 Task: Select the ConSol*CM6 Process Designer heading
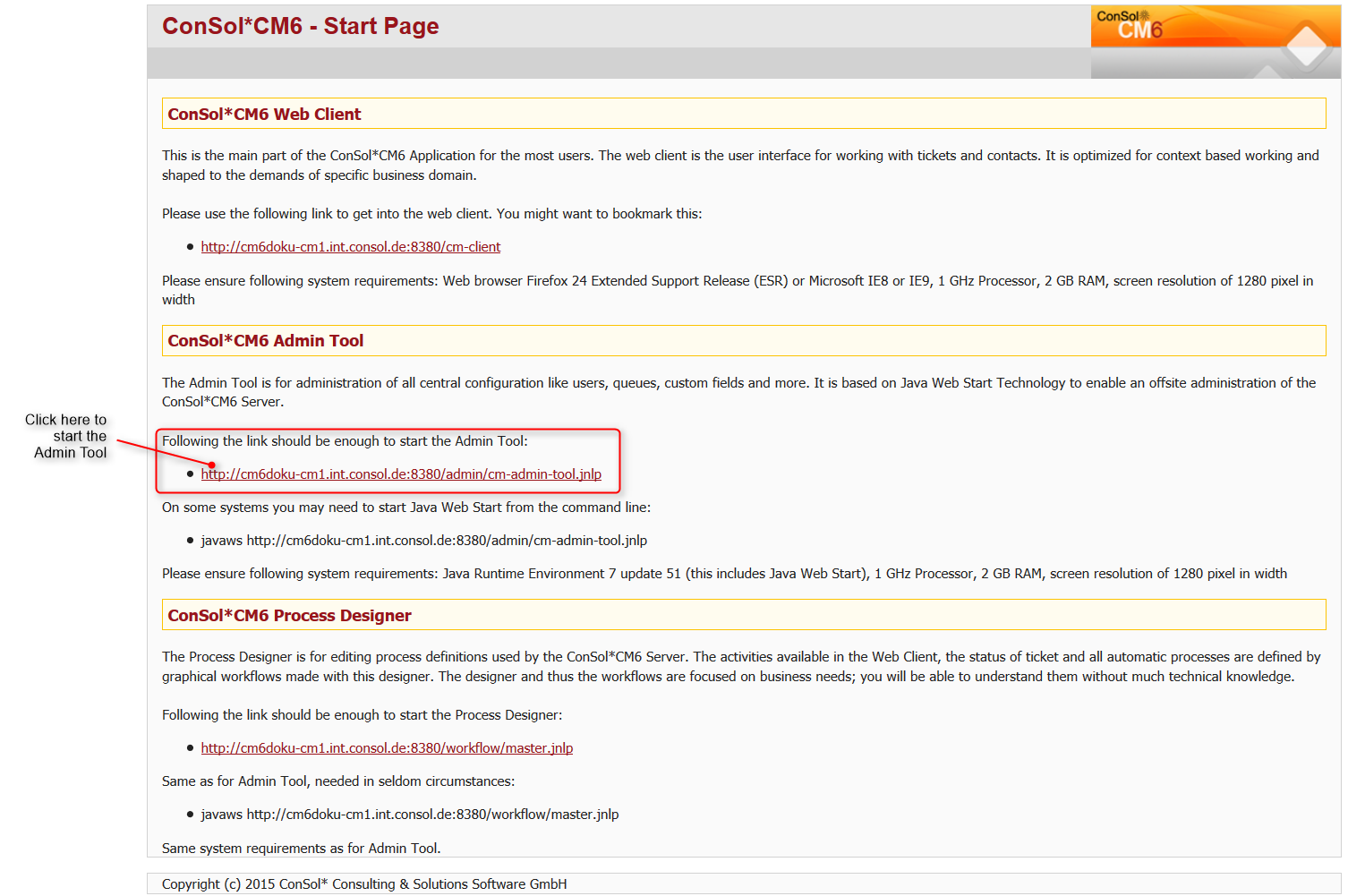tap(289, 616)
